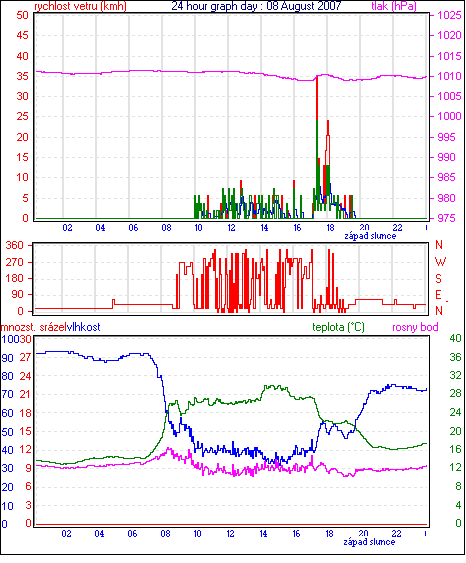Click the 'západ slunce' label under top graph

370,236
